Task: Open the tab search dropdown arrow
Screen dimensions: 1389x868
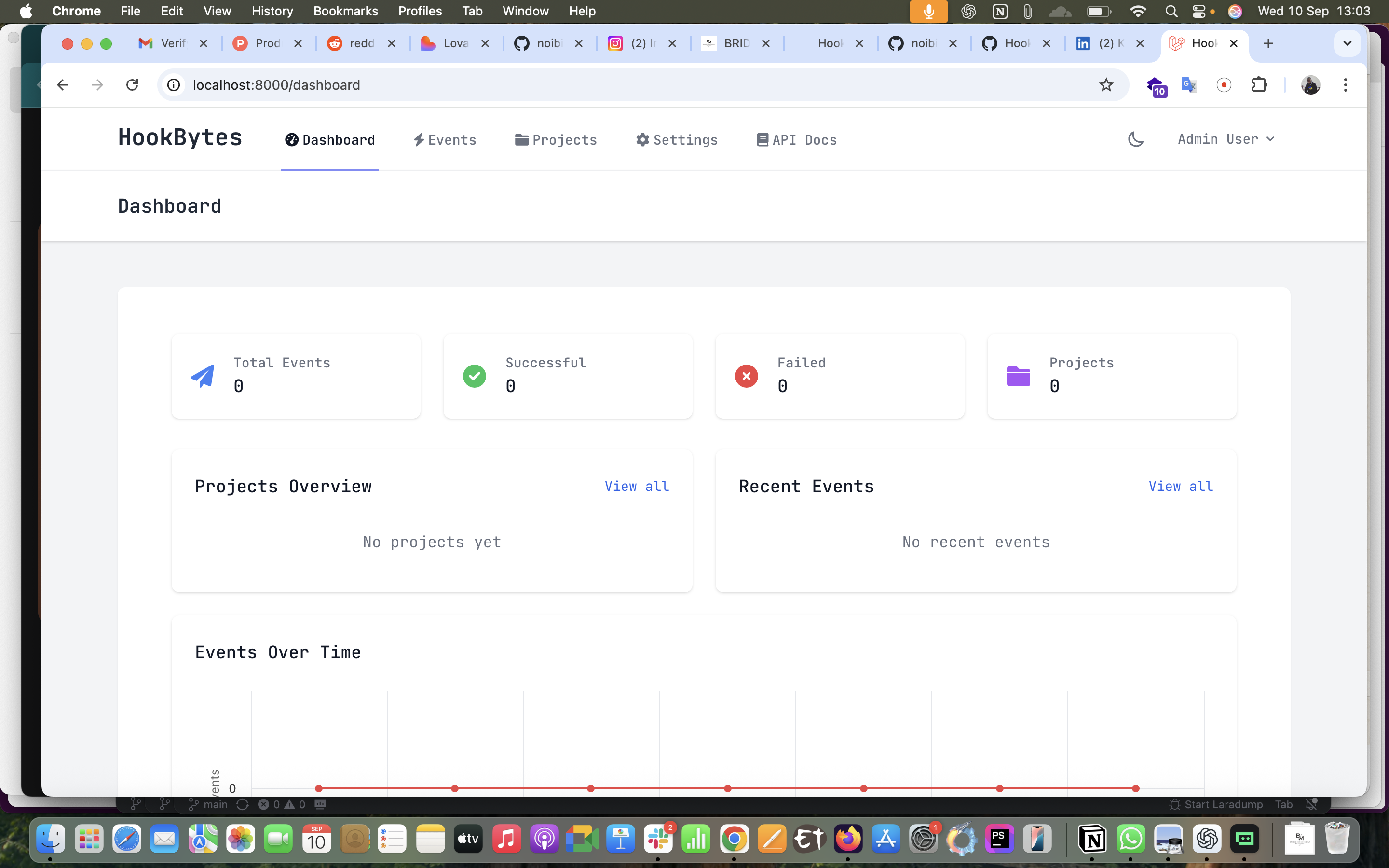Action: pyautogui.click(x=1347, y=43)
